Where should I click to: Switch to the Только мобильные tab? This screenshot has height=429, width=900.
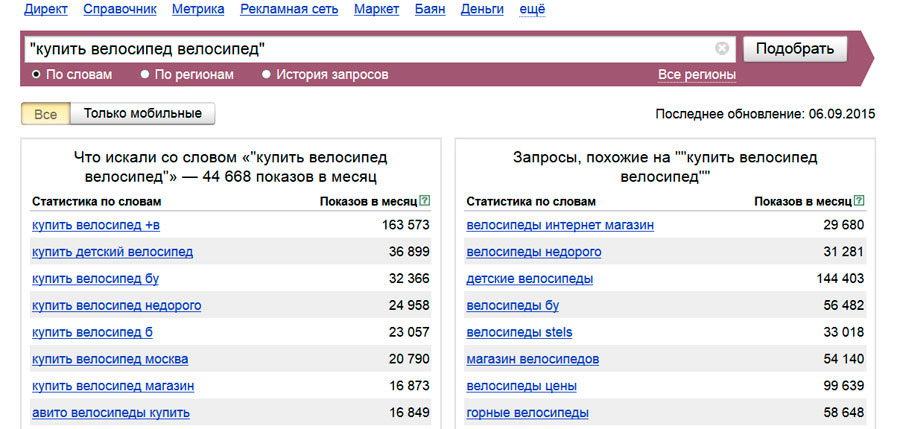pyautogui.click(x=142, y=114)
